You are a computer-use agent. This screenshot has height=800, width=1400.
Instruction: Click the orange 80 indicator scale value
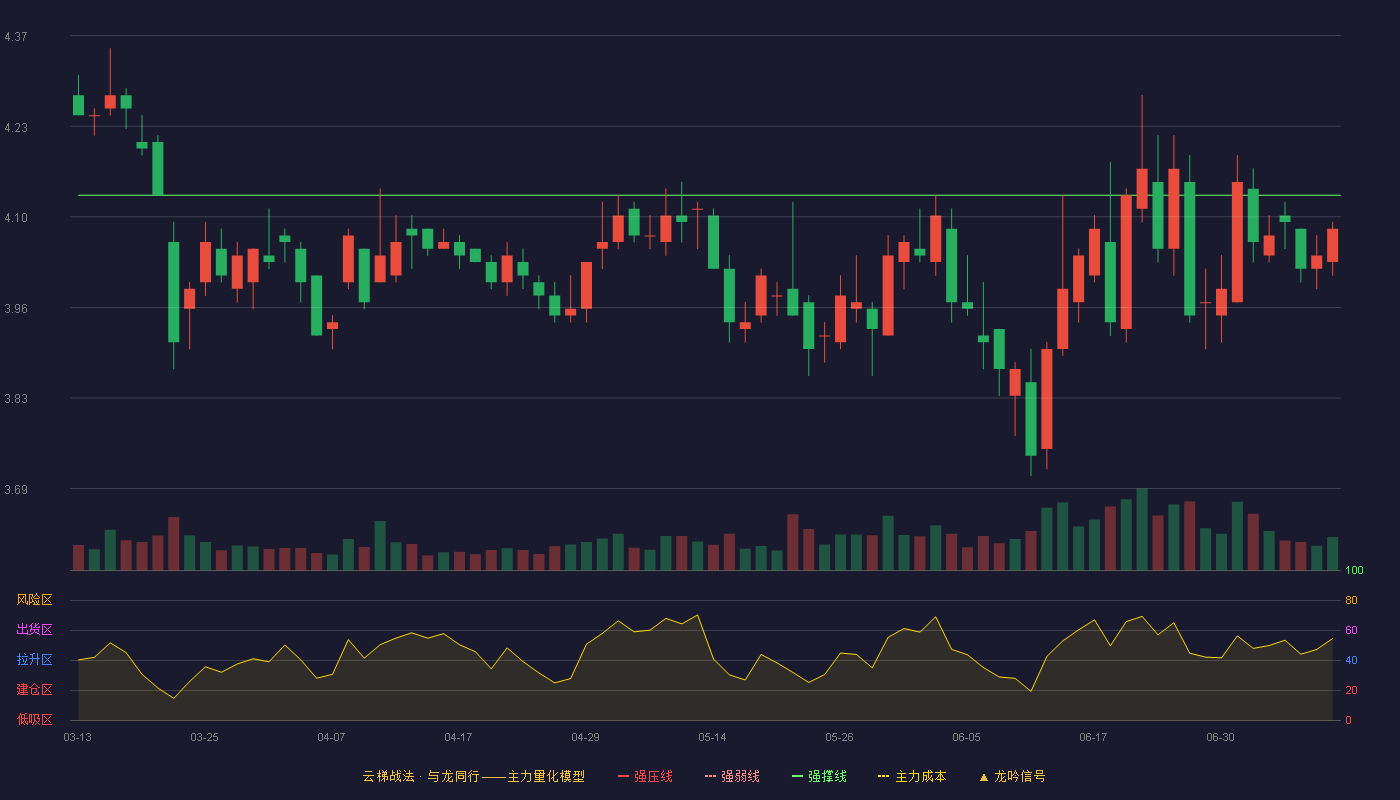tap(1352, 600)
